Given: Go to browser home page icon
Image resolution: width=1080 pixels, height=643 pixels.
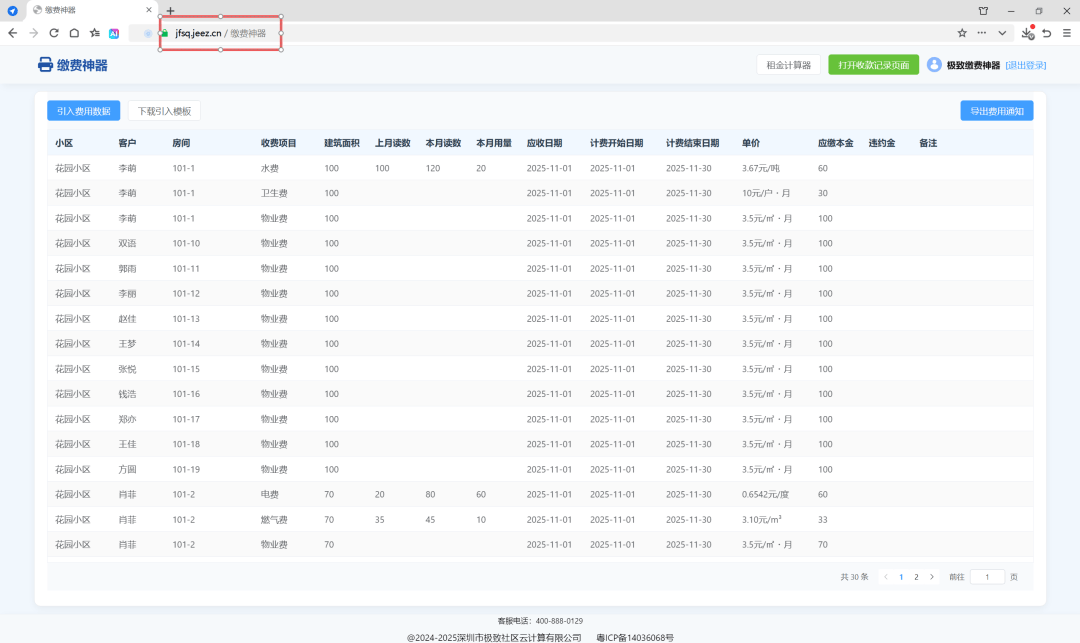Looking at the screenshot, I should (x=74, y=33).
